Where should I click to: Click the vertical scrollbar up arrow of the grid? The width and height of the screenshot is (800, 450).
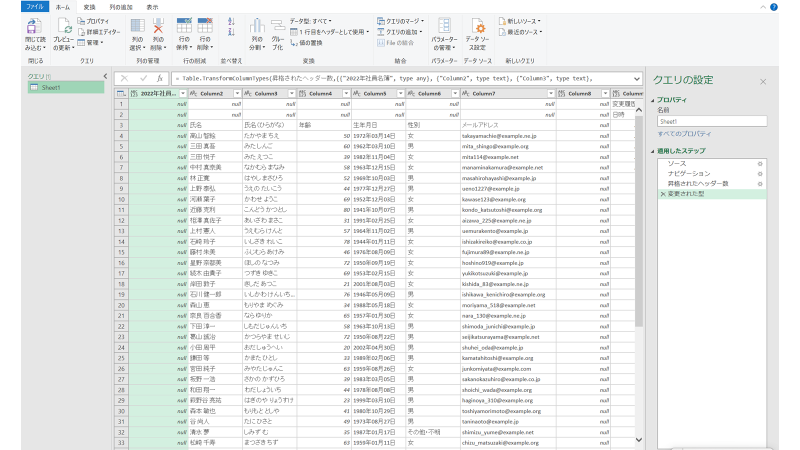click(x=639, y=110)
